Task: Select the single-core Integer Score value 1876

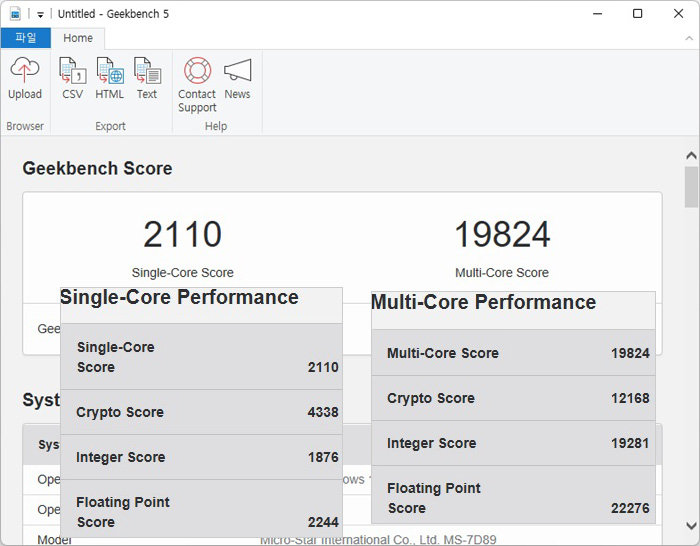Action: [x=323, y=457]
